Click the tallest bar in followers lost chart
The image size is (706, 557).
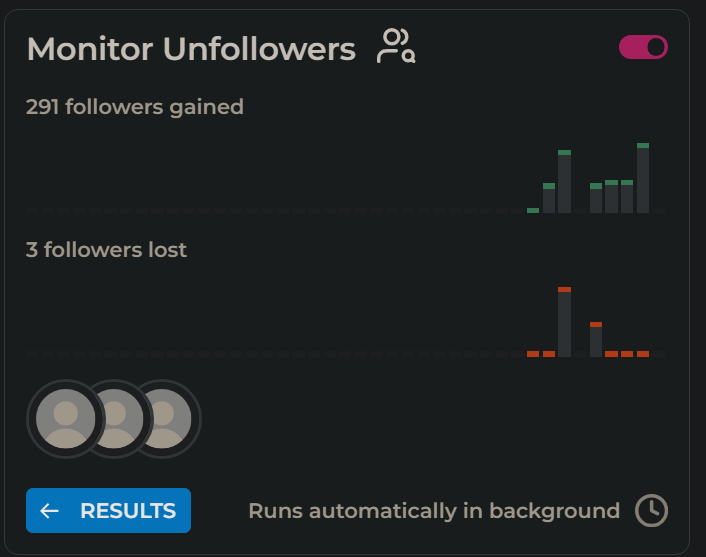click(565, 322)
